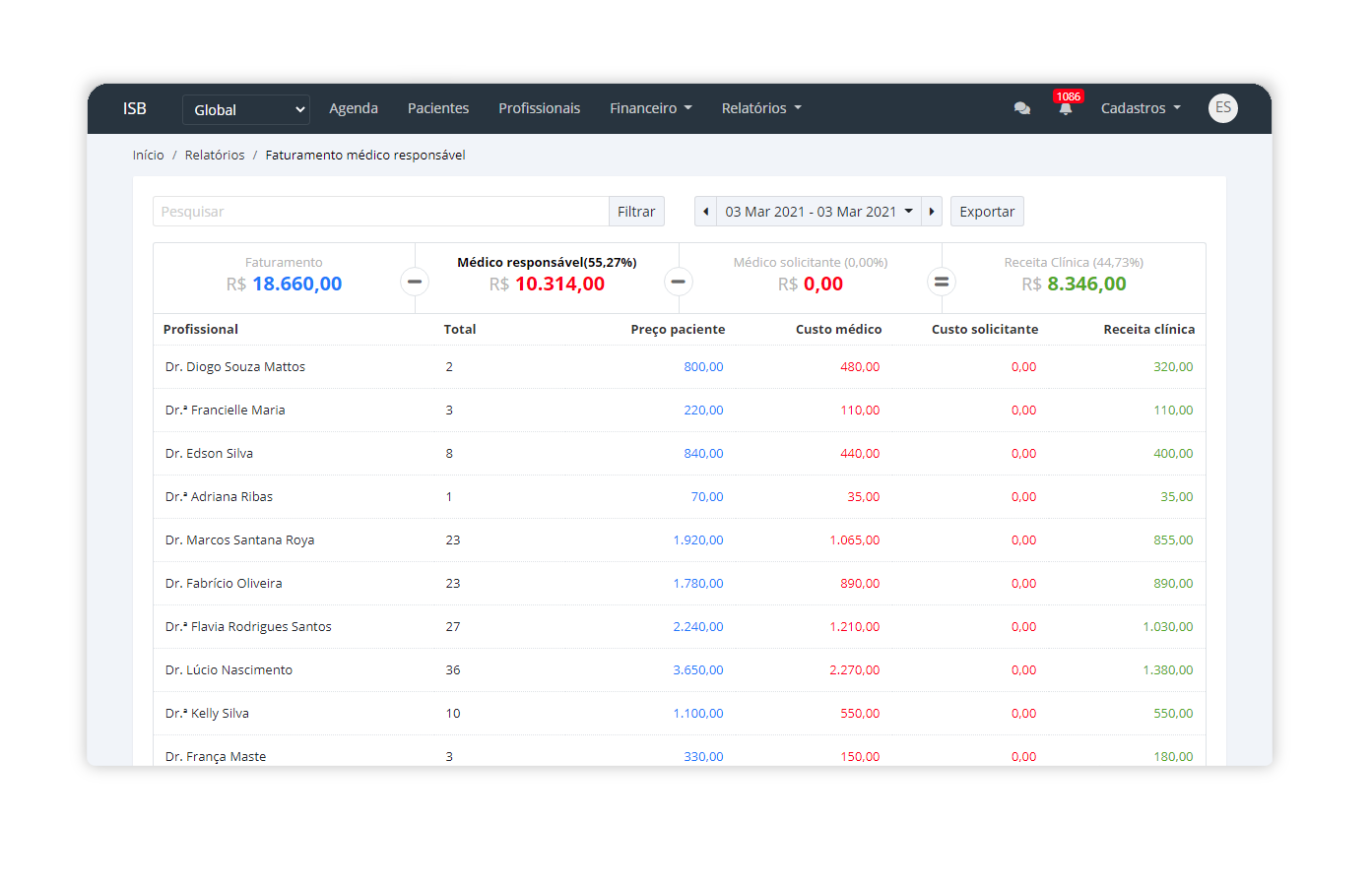The image size is (1372, 888).
Task: Select Dr.ª Adriana Ribas row name
Action: 219,496
